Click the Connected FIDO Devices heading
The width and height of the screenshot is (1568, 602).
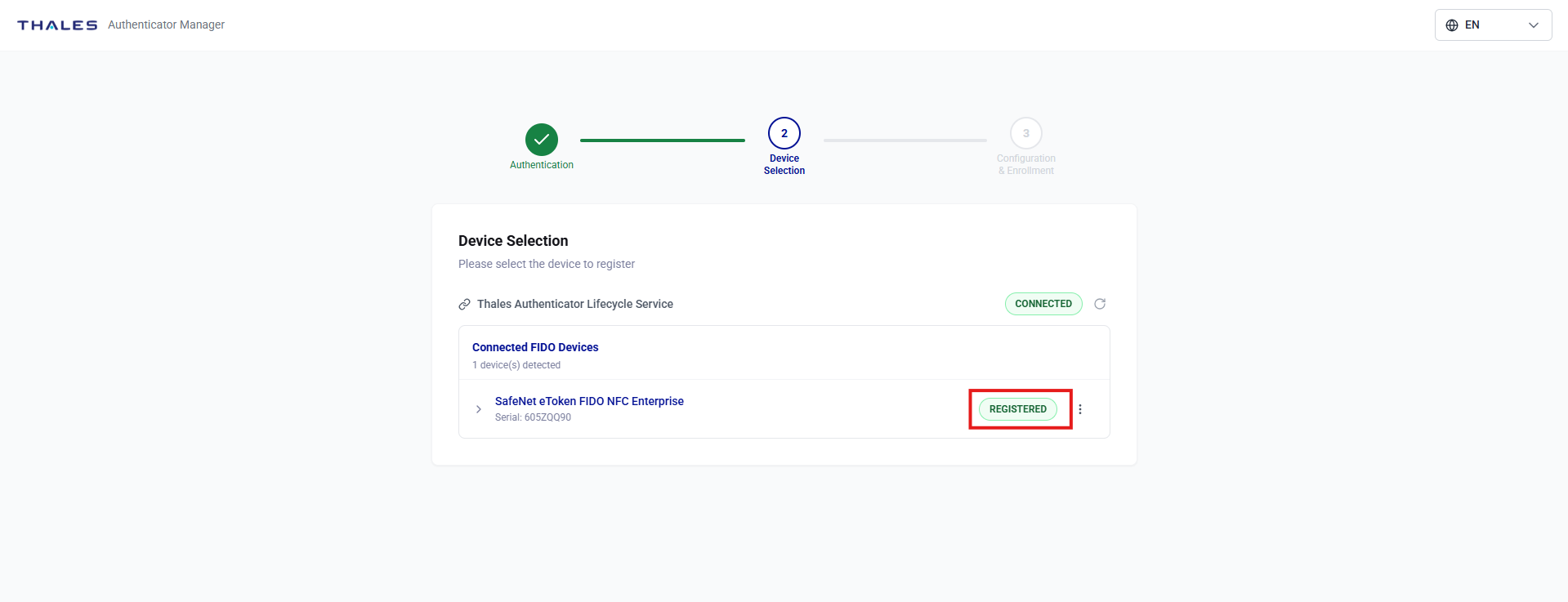535,347
